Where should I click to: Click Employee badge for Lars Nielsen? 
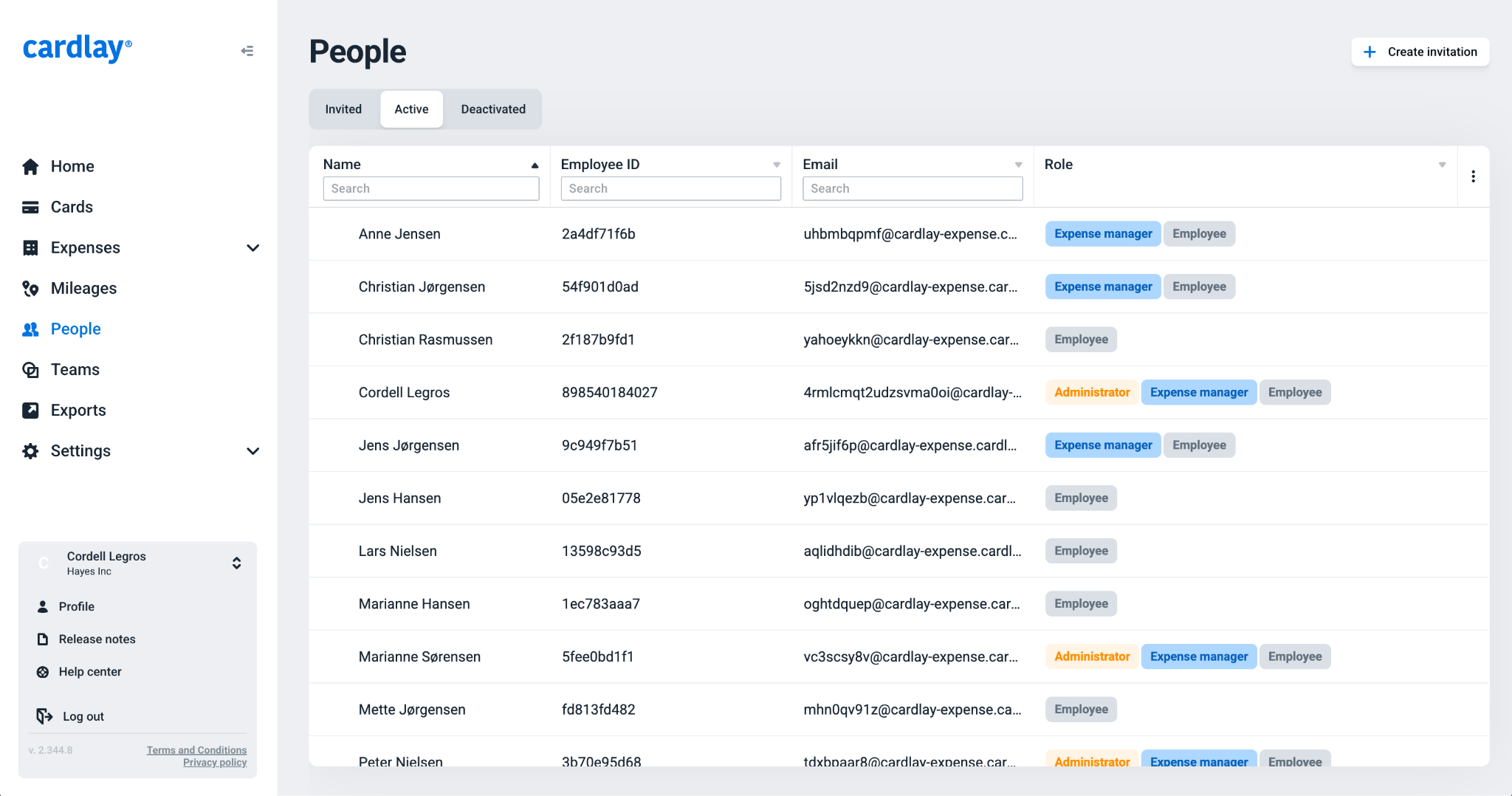1081,551
